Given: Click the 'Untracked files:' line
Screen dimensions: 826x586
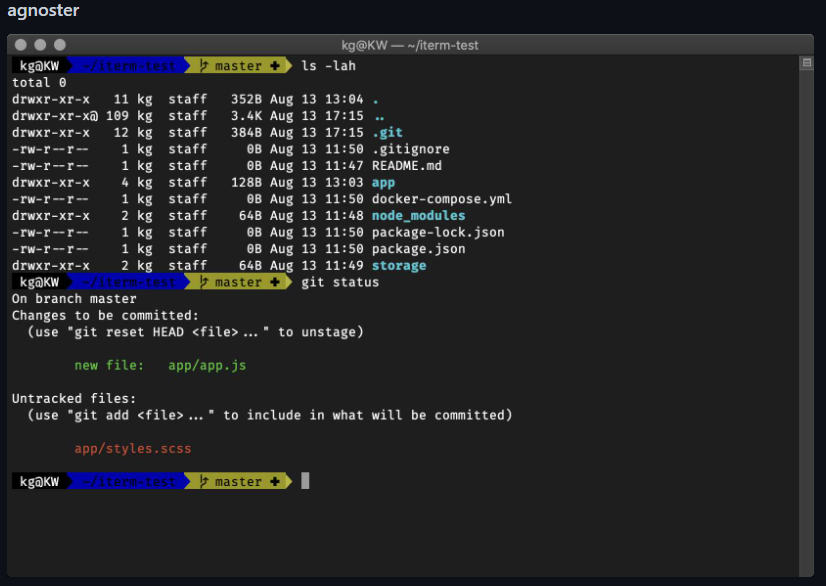Looking at the screenshot, I should point(74,399).
